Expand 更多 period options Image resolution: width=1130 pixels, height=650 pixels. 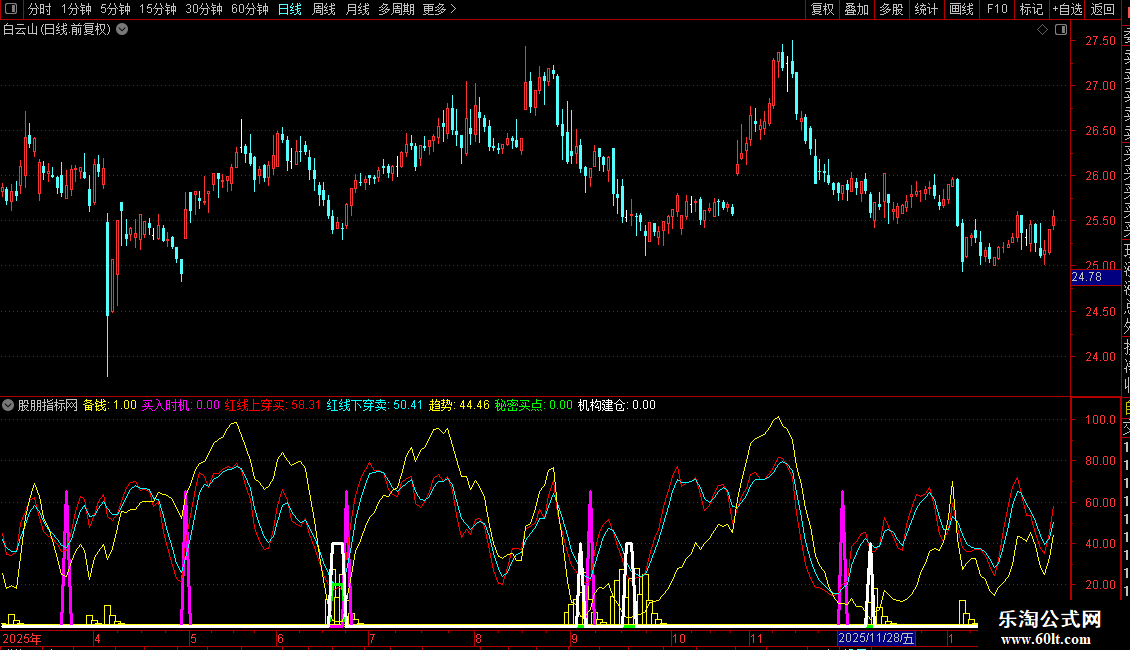(439, 9)
